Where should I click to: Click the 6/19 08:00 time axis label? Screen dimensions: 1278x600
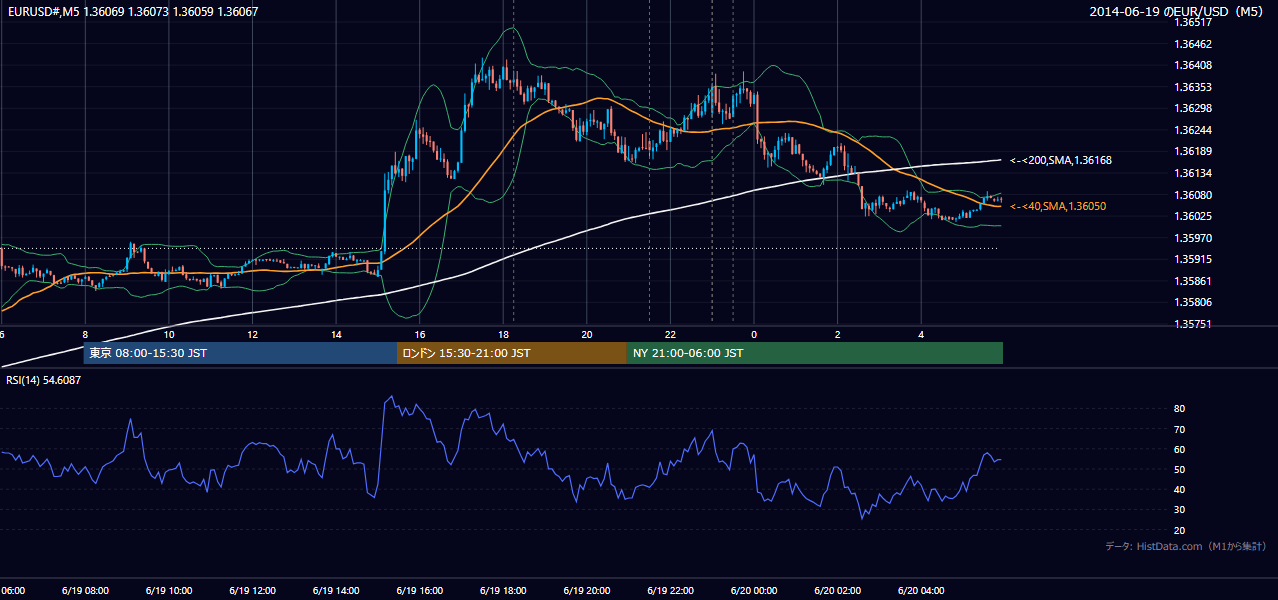85,591
